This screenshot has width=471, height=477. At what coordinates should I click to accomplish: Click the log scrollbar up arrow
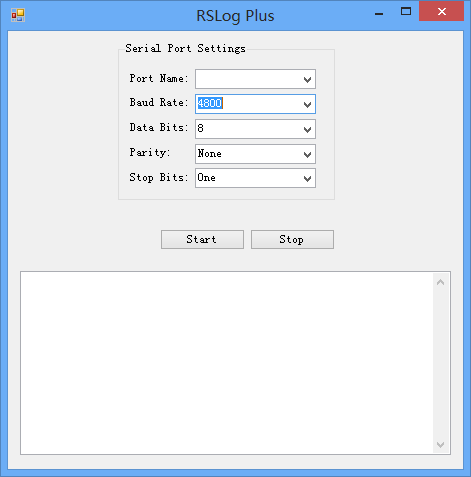(x=440, y=282)
